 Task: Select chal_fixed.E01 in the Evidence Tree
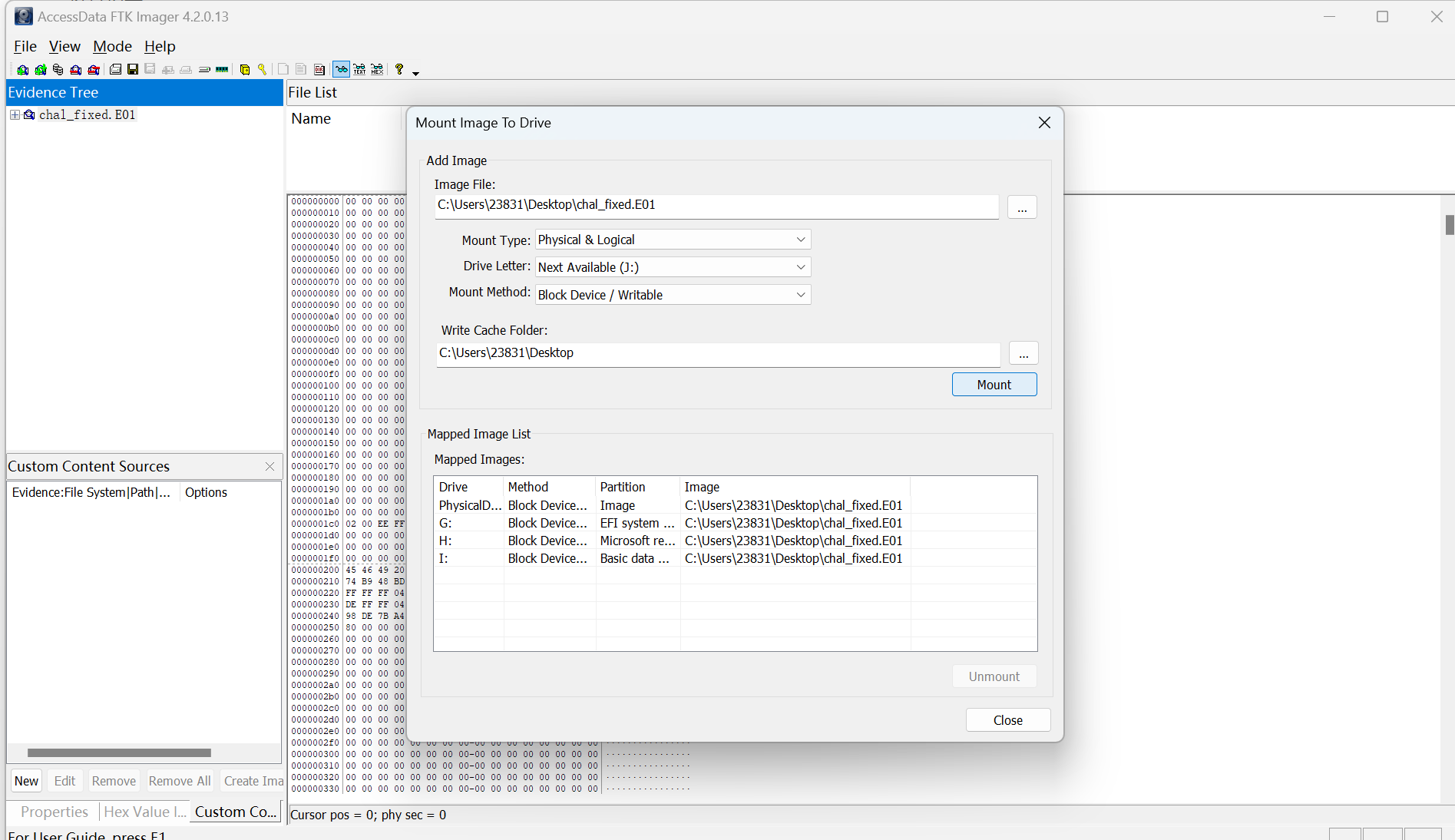87,114
